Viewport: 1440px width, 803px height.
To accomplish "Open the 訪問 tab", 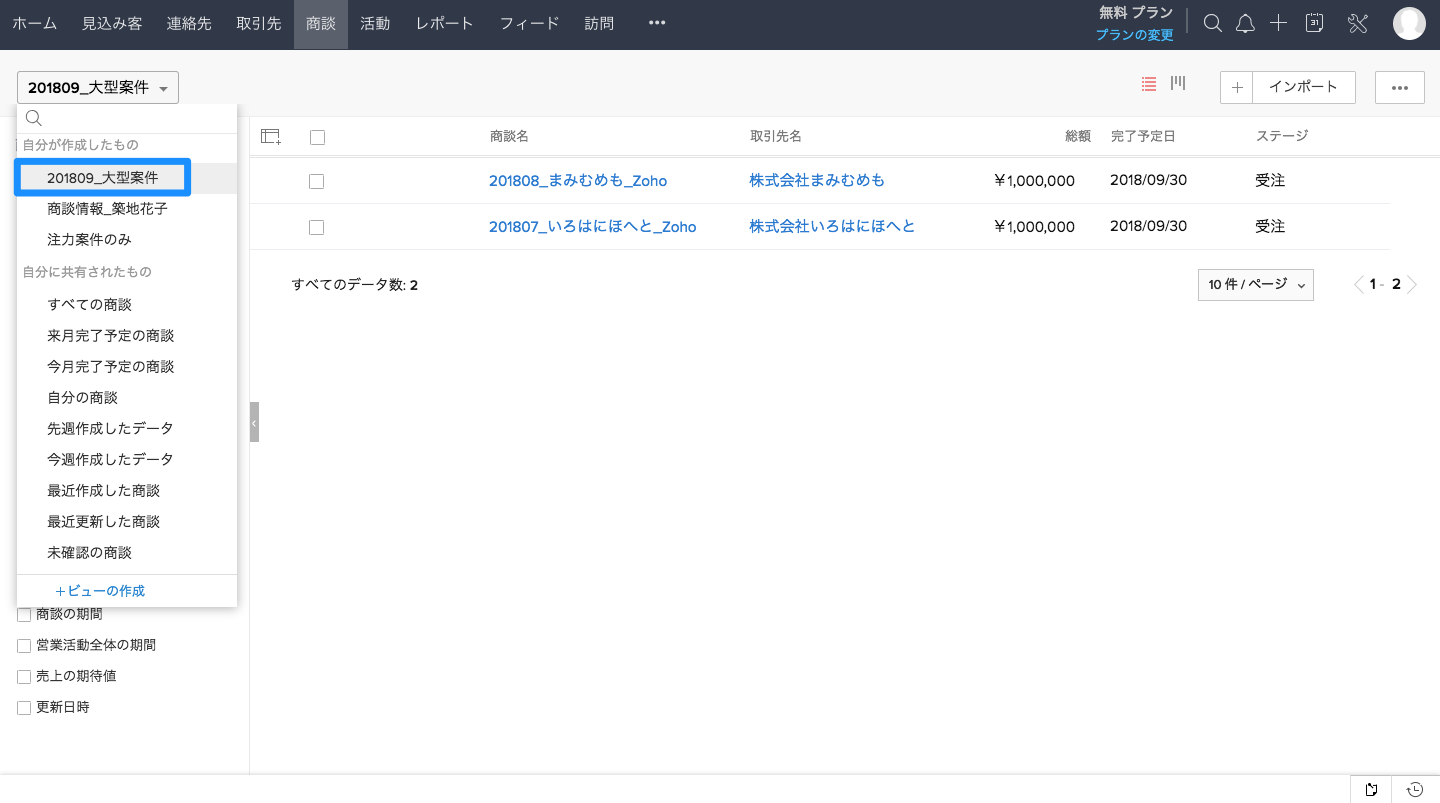I will pyautogui.click(x=599, y=24).
